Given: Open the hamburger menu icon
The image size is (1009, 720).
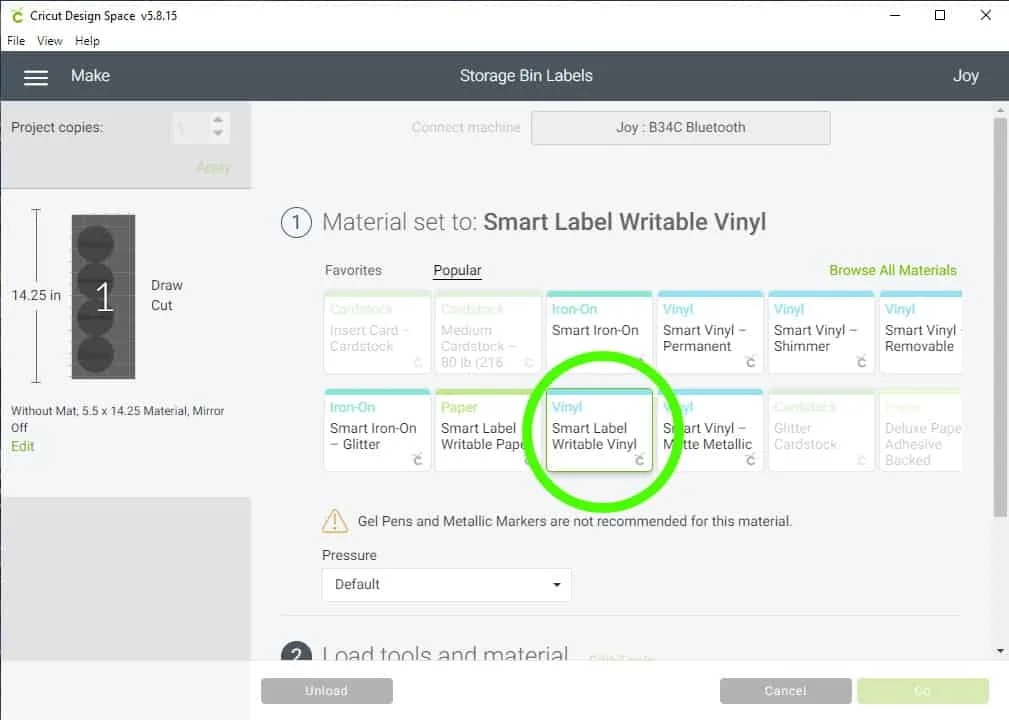Looking at the screenshot, I should (36, 77).
